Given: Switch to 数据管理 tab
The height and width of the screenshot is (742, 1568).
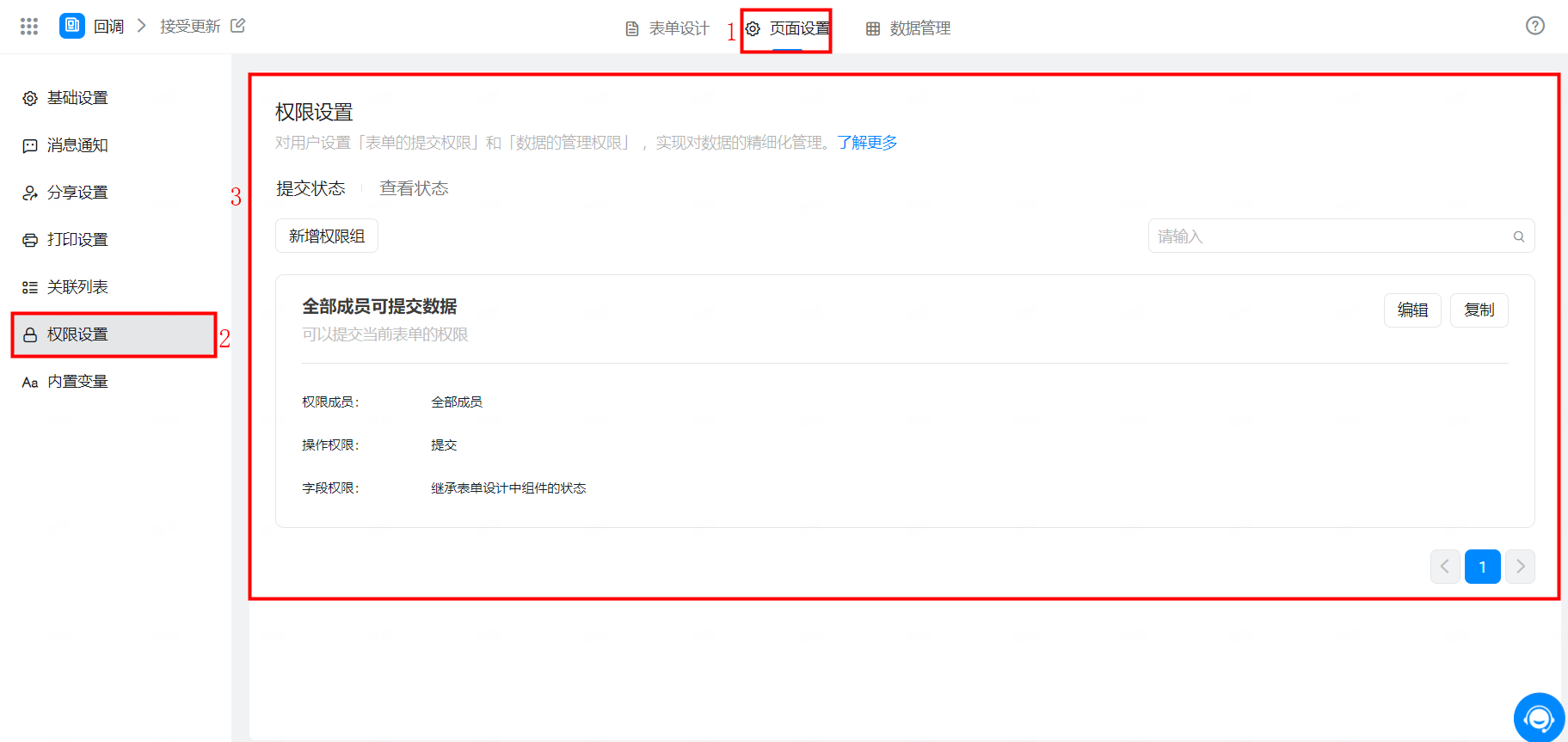Looking at the screenshot, I should click(908, 28).
